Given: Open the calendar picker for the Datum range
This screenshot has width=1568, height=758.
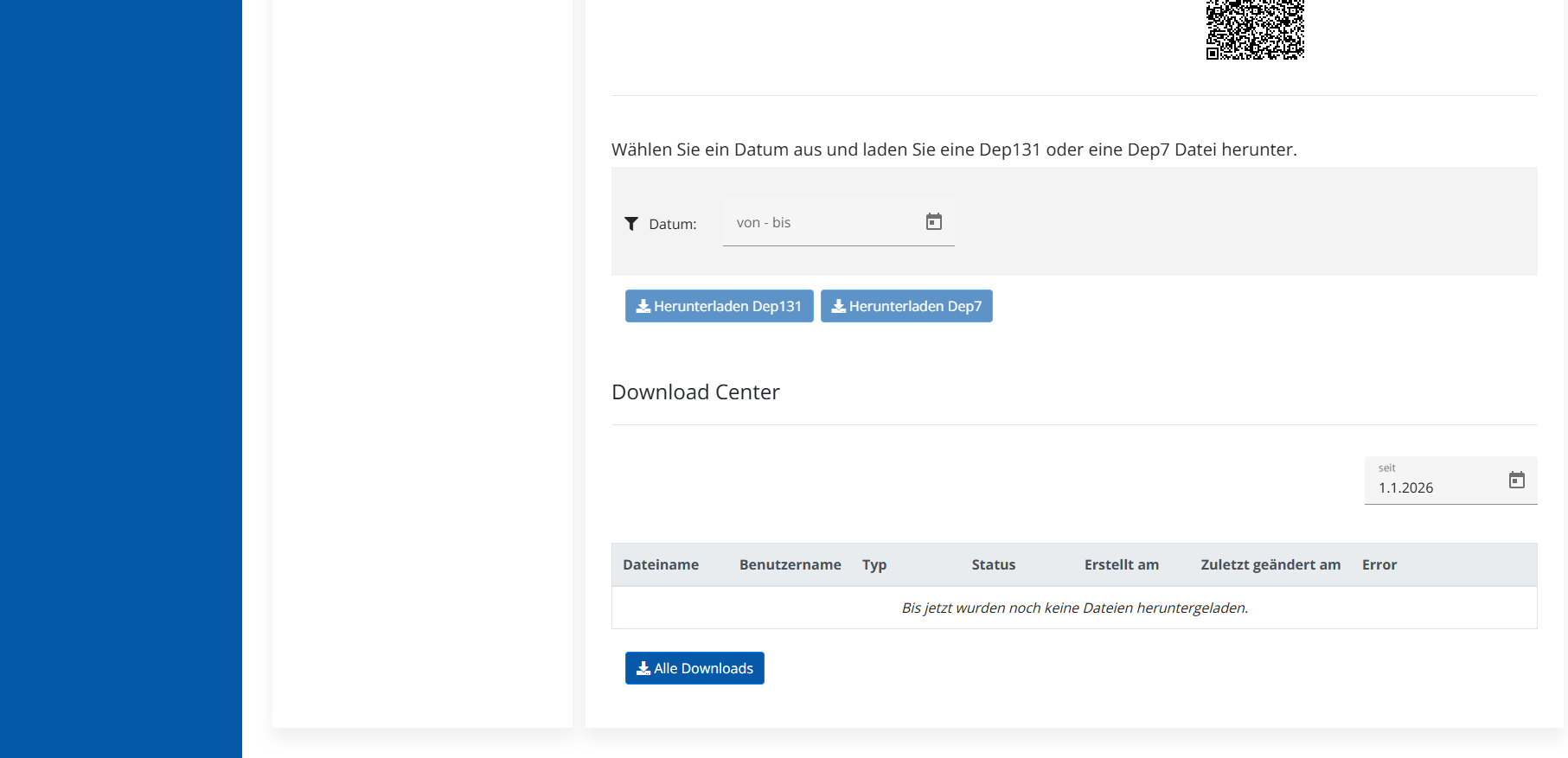Looking at the screenshot, I should pos(933,222).
